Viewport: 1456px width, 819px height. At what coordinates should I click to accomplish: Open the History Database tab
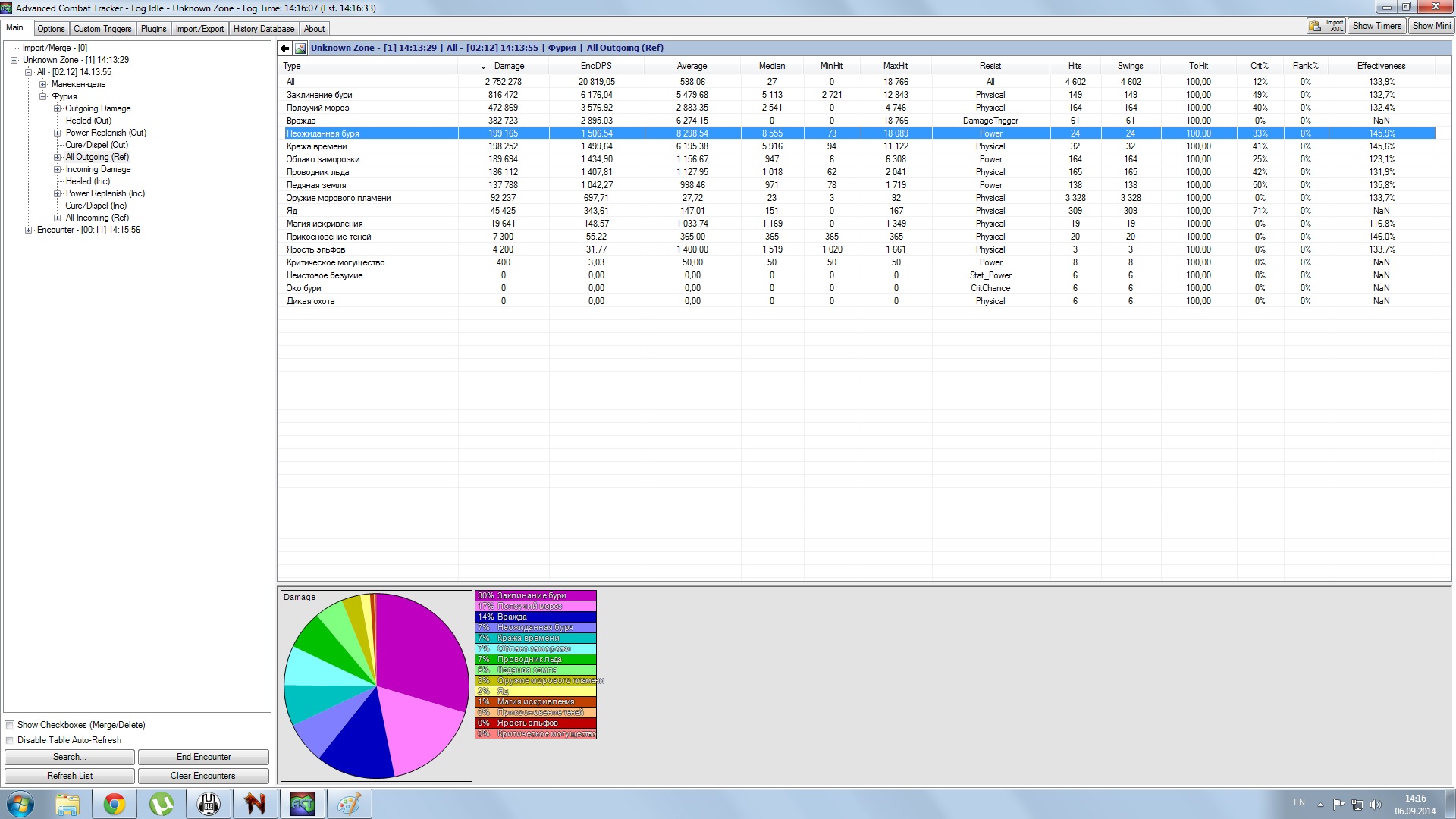point(263,29)
